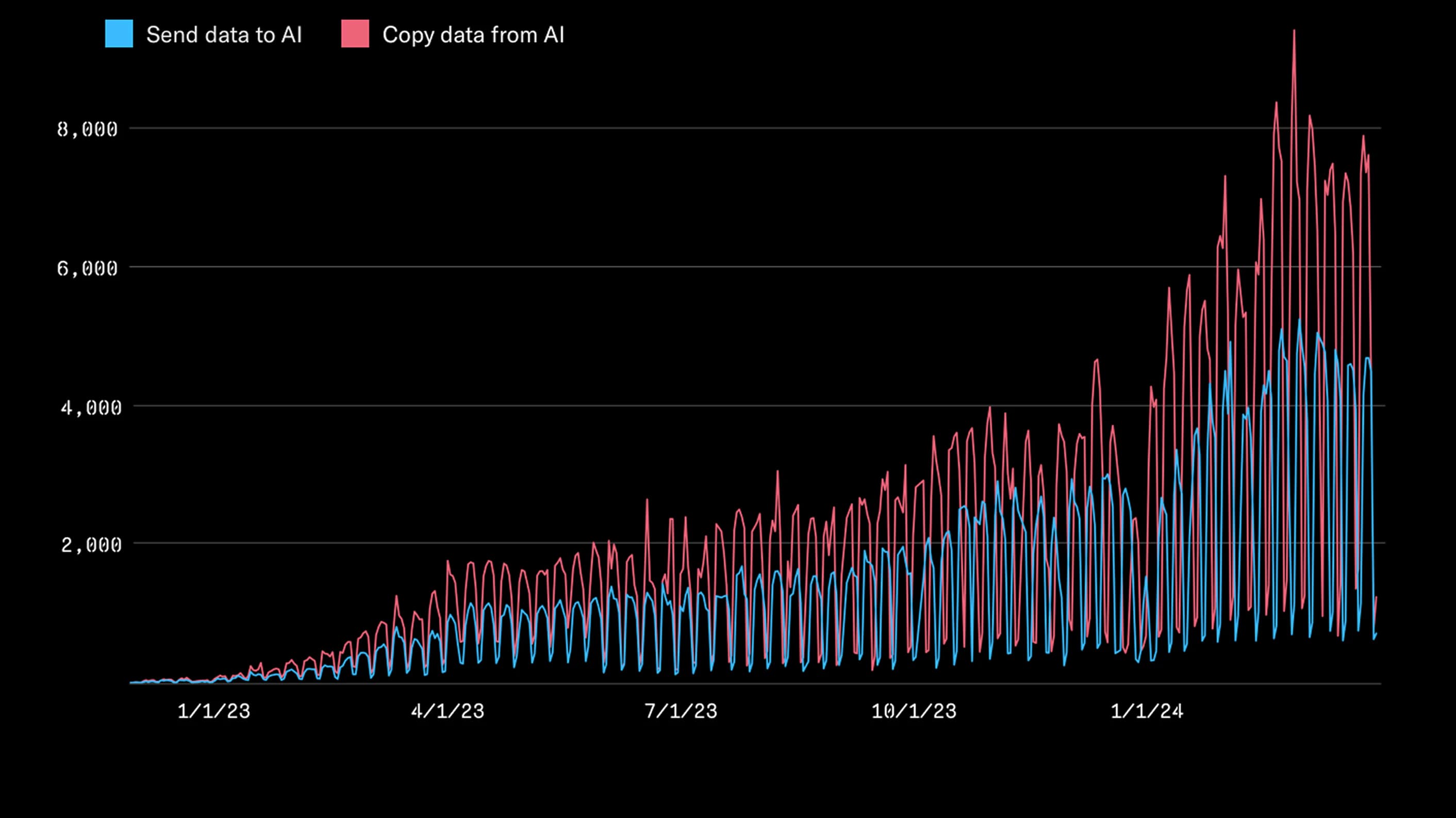Image resolution: width=1456 pixels, height=818 pixels.
Task: Select the Copy data from AI legend label
Action: [474, 35]
